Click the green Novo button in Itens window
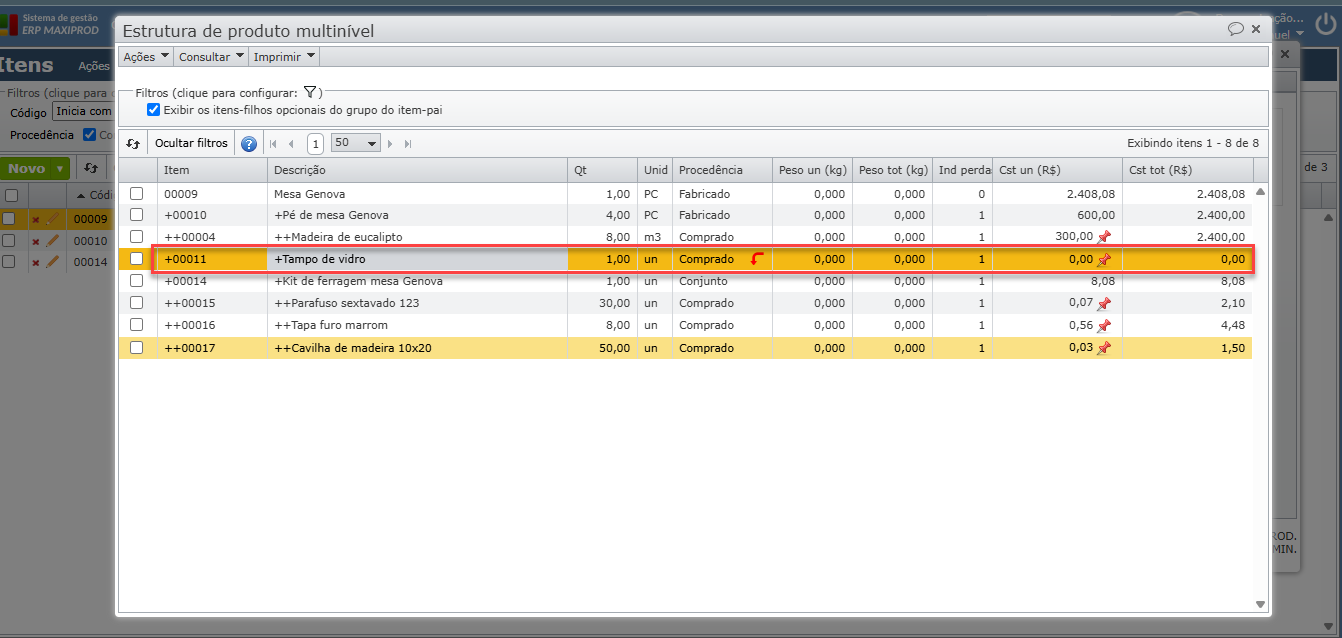 pos(27,169)
